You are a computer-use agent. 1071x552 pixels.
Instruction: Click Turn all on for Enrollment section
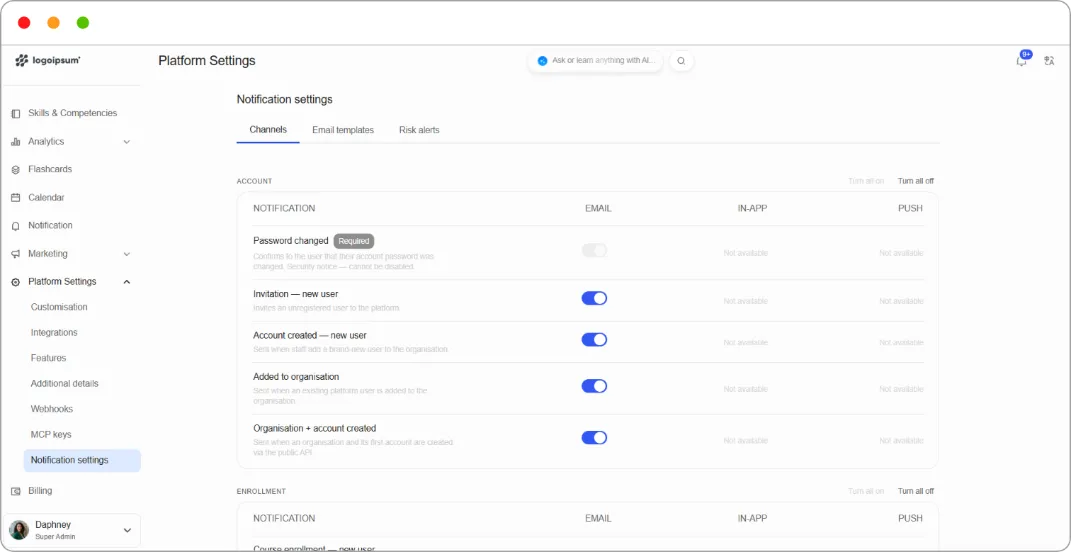[x=866, y=491]
